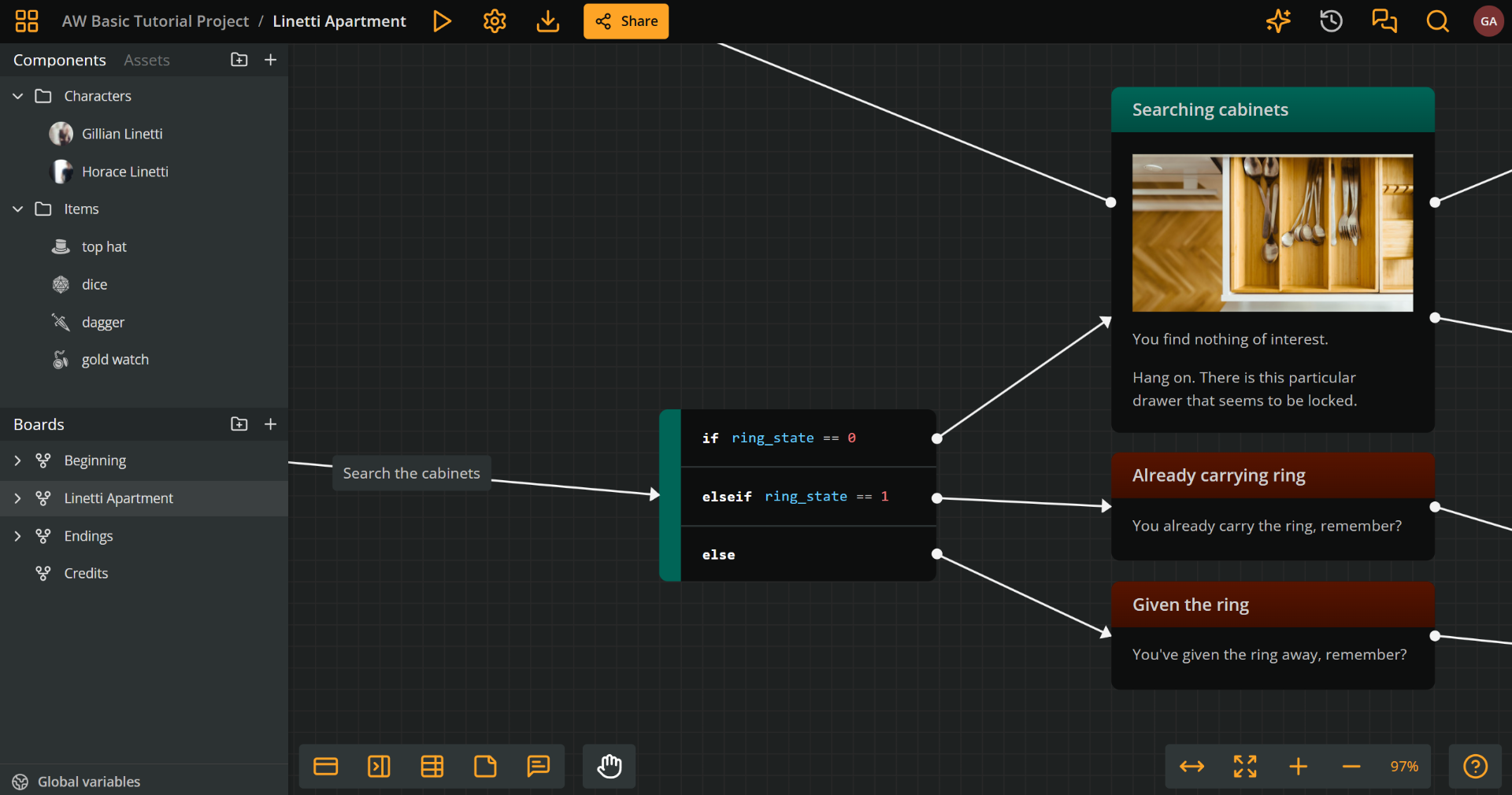Click the 97% zoom level
Screen dimensions: 1512x795
1404,766
